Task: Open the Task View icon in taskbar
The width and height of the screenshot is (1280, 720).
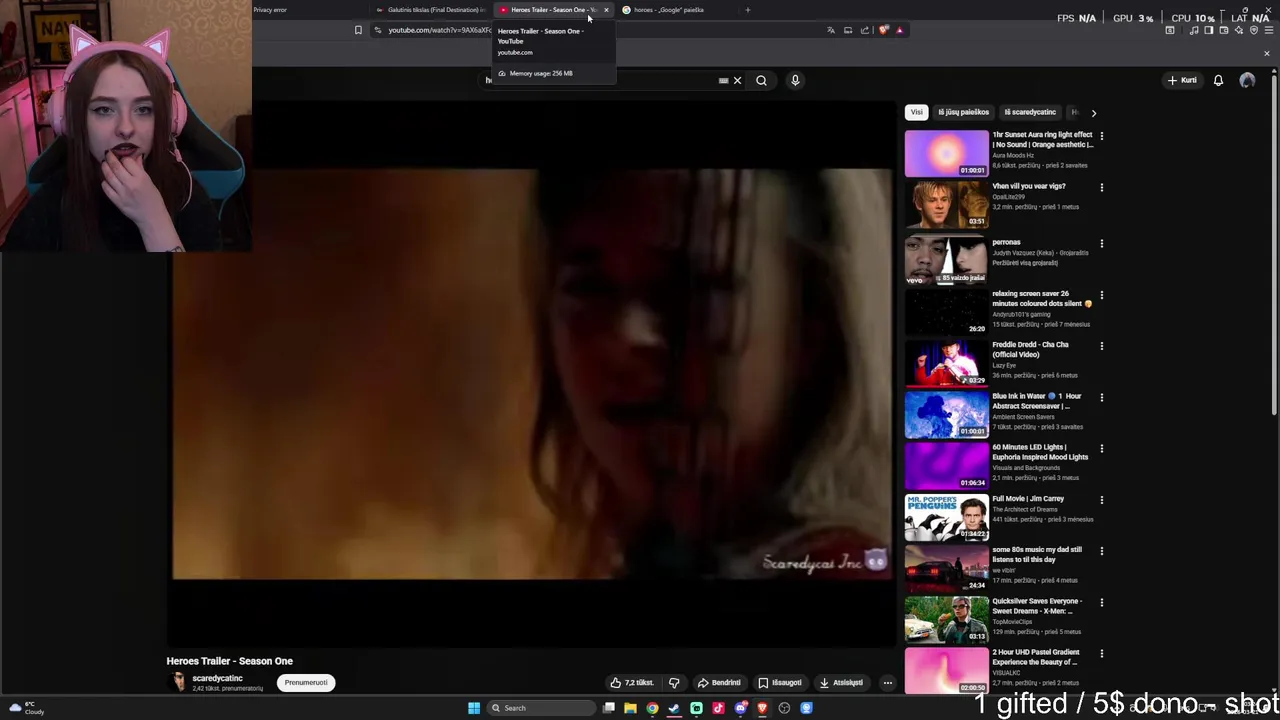Action: point(608,708)
